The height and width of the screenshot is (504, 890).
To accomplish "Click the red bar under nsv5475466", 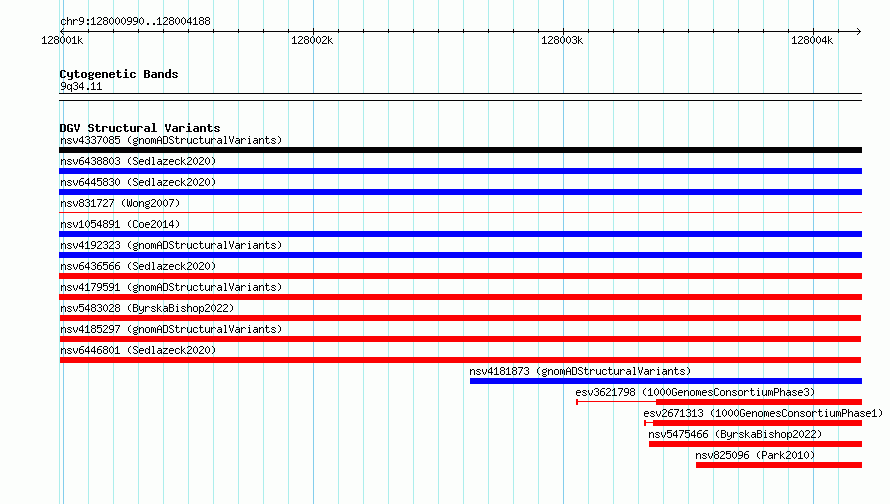I will click(x=755, y=444).
